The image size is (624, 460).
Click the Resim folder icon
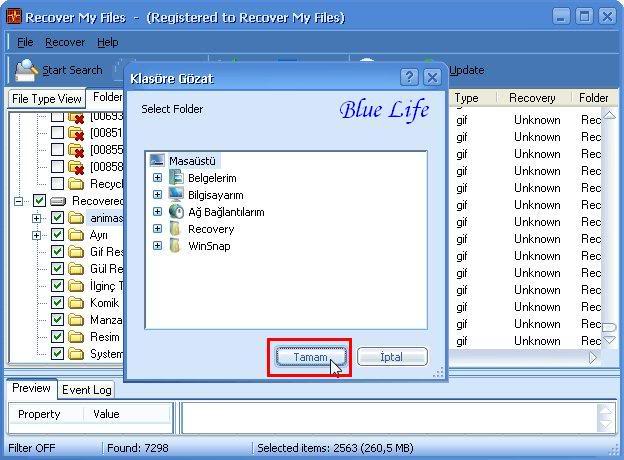(x=76, y=337)
